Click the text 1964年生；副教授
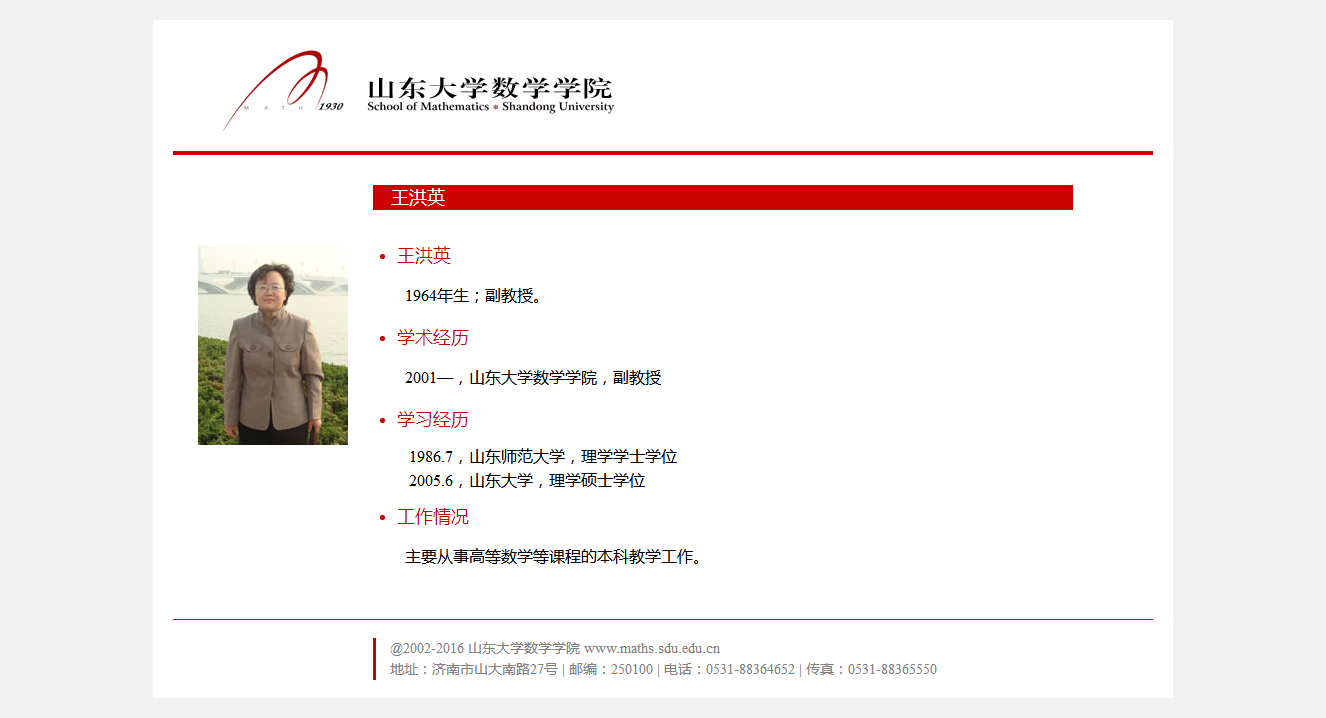This screenshot has width=1326, height=718. pyautogui.click(x=473, y=296)
